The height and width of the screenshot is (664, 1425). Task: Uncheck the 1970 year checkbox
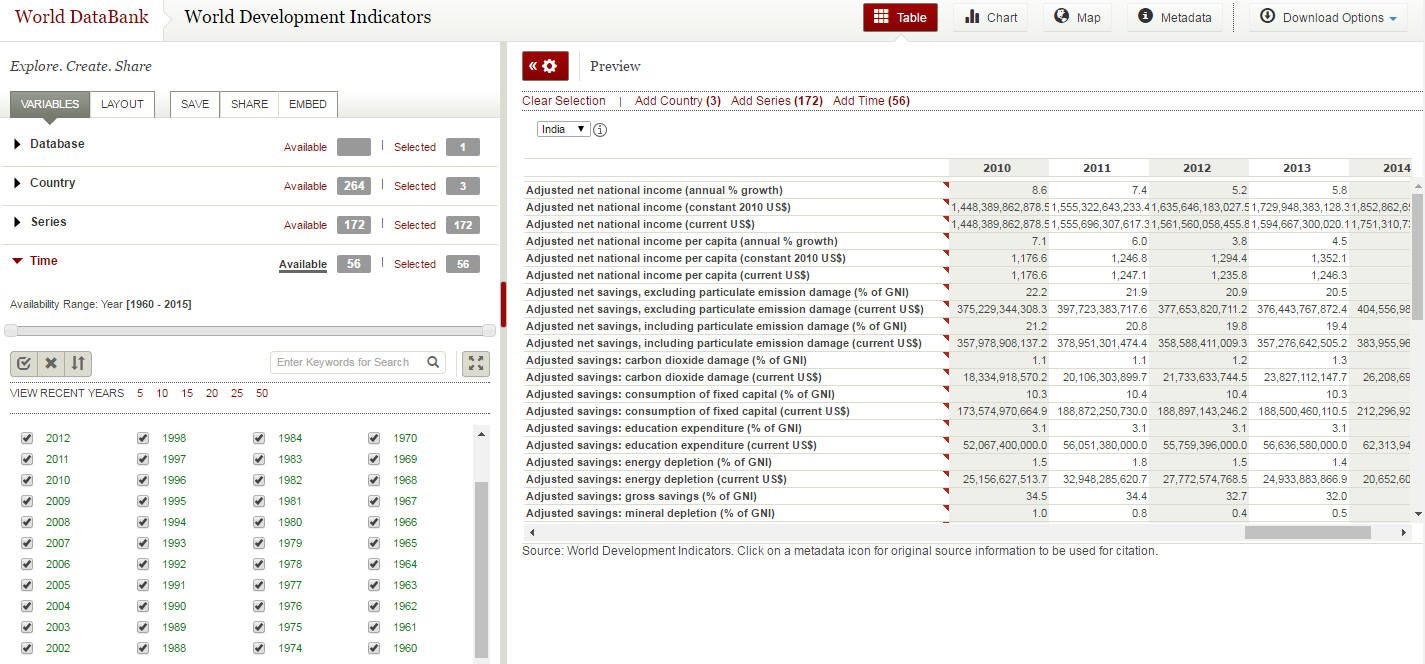coord(374,438)
